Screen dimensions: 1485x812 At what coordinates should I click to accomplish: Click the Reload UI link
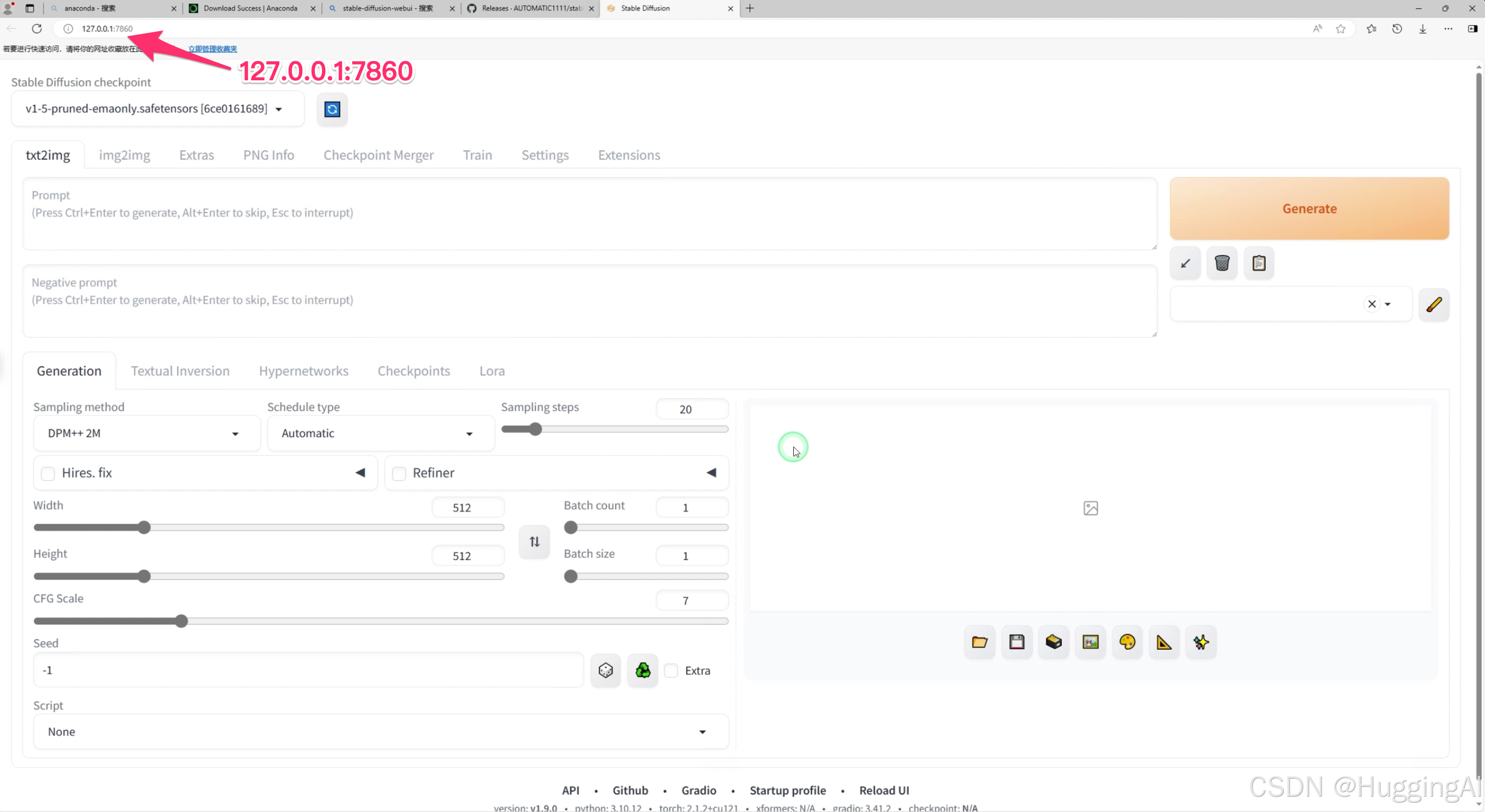884,790
